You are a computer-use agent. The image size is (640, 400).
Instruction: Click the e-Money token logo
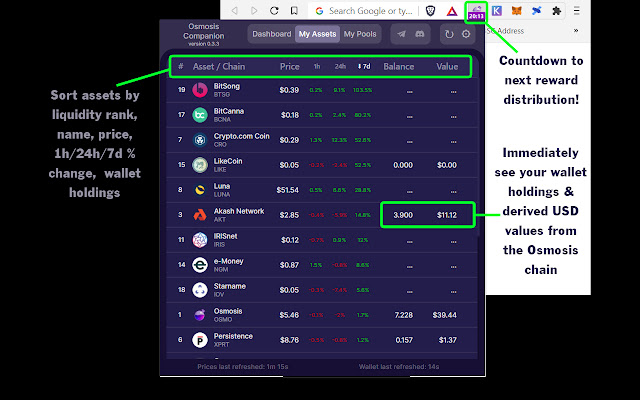point(200,265)
